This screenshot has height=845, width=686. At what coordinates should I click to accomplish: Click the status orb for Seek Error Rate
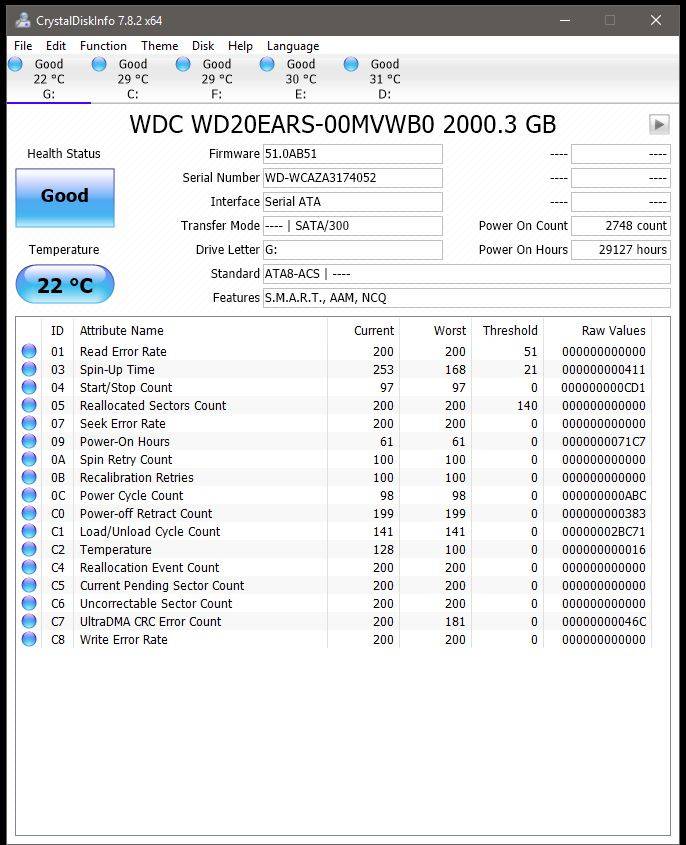pyautogui.click(x=29, y=423)
